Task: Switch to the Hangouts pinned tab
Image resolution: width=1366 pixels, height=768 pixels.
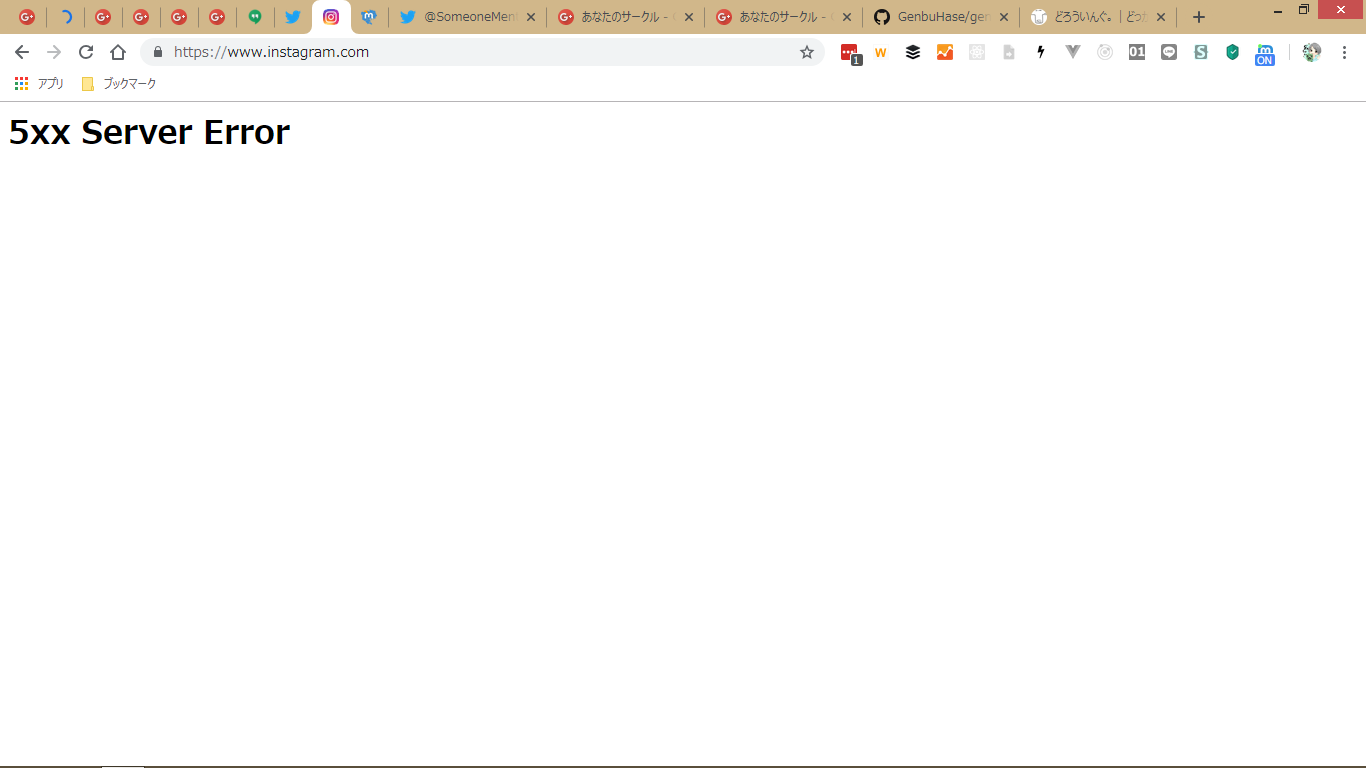Action: tap(255, 17)
